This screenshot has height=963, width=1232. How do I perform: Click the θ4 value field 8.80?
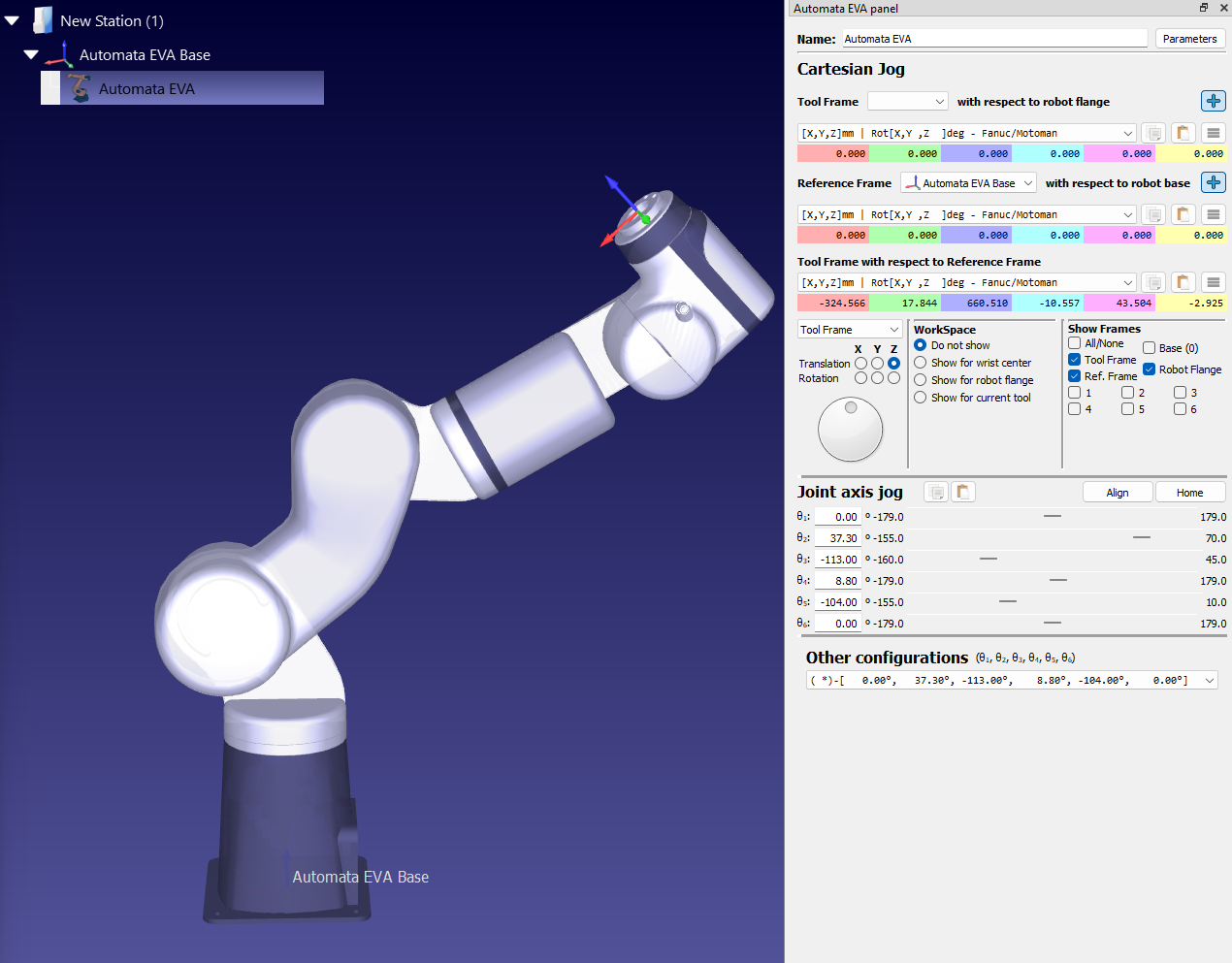click(x=837, y=581)
